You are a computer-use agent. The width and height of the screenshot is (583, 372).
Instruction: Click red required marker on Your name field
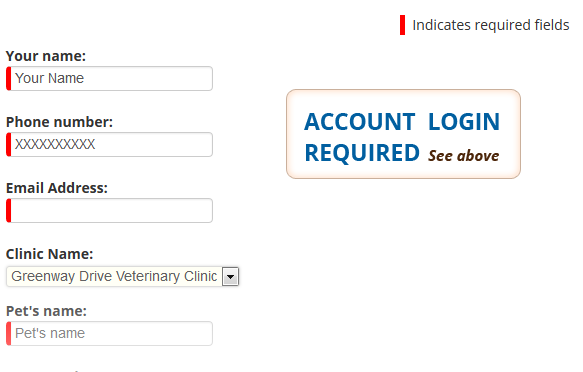click(9, 78)
